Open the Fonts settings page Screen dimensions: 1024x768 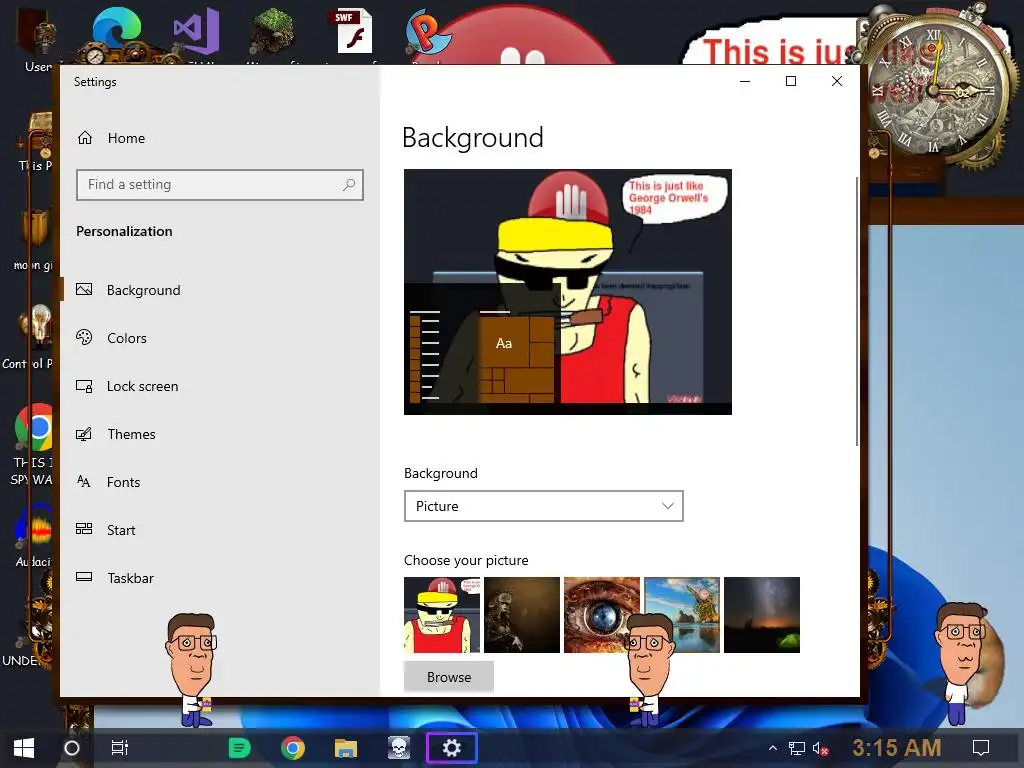(x=123, y=483)
